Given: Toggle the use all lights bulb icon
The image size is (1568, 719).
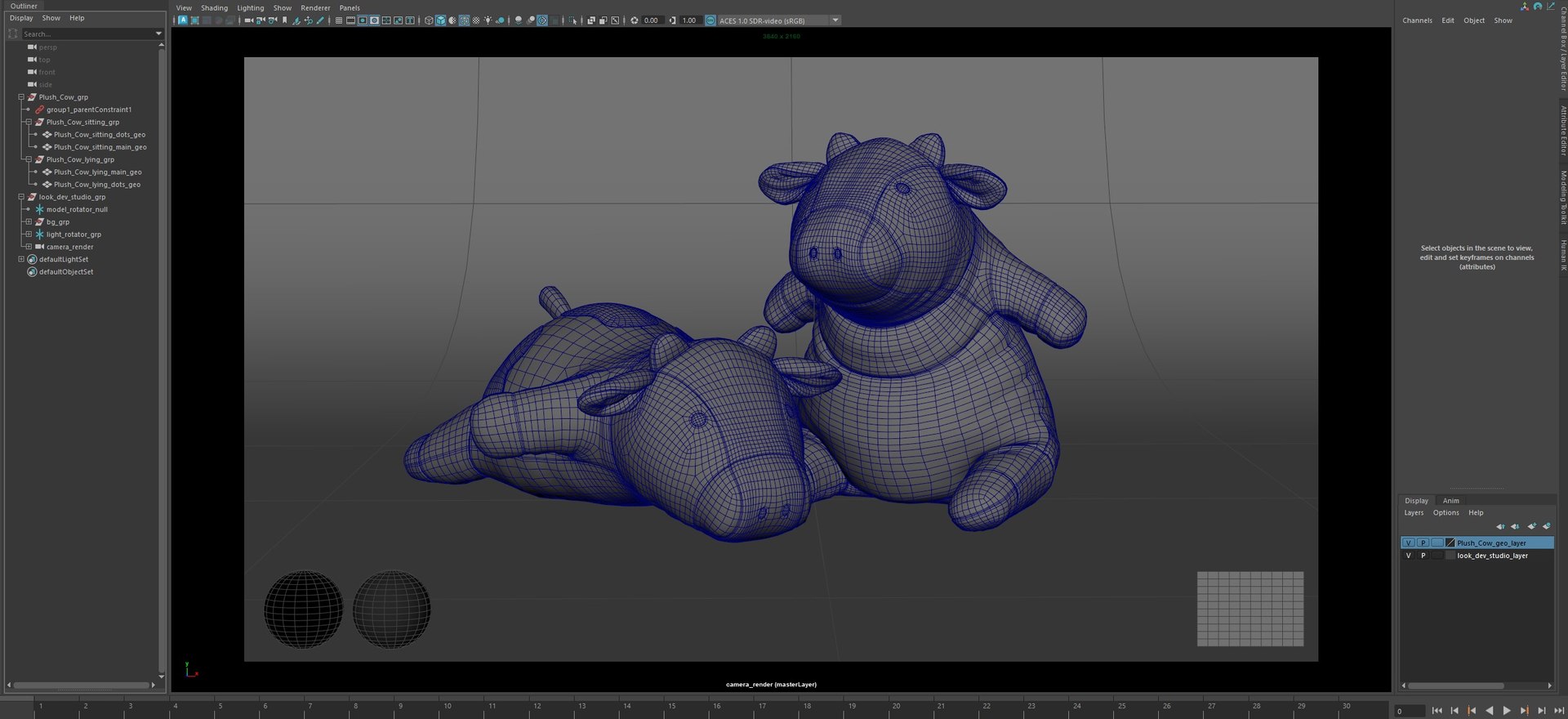Looking at the screenshot, I should (488, 20).
